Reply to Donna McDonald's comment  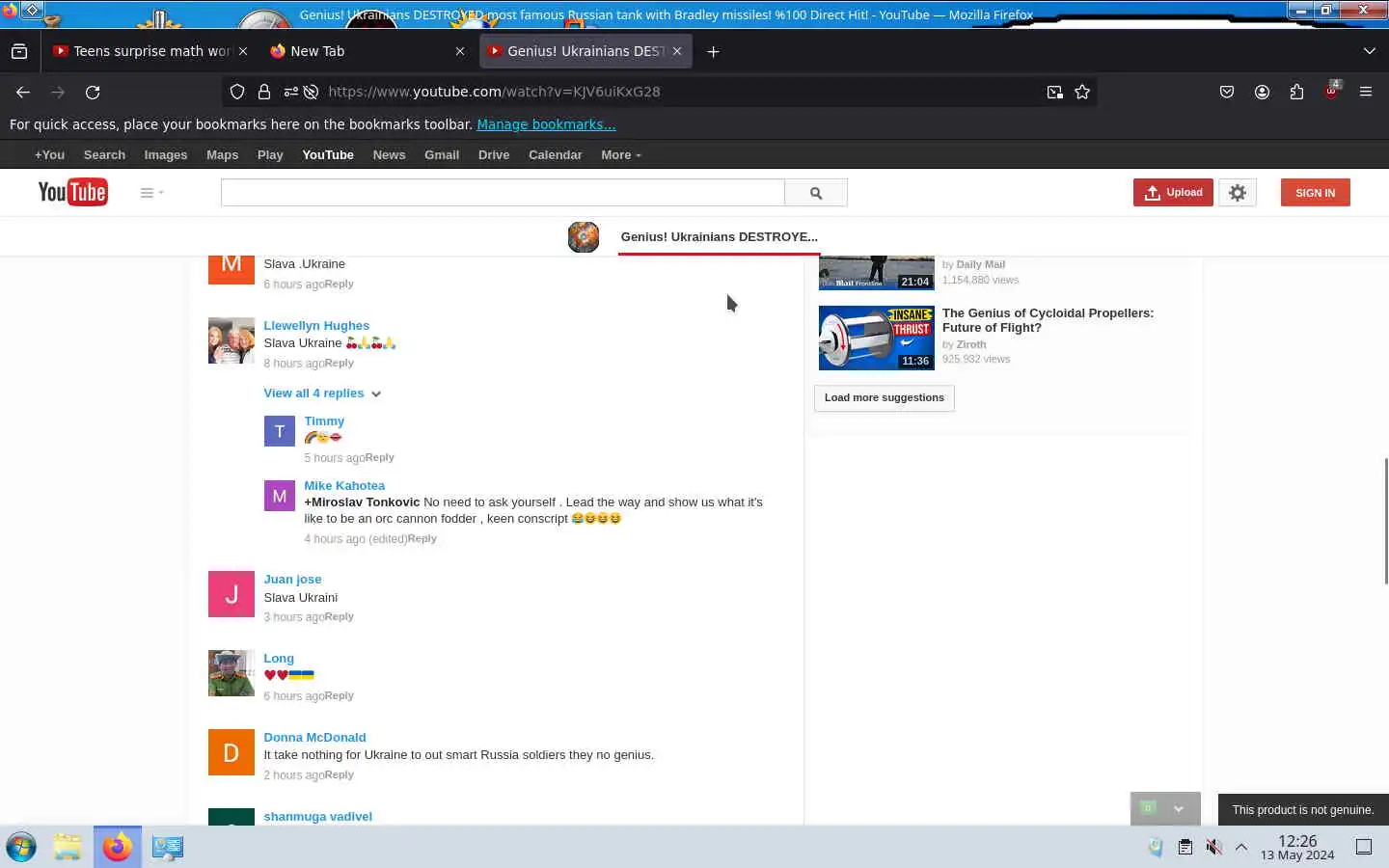[340, 775]
